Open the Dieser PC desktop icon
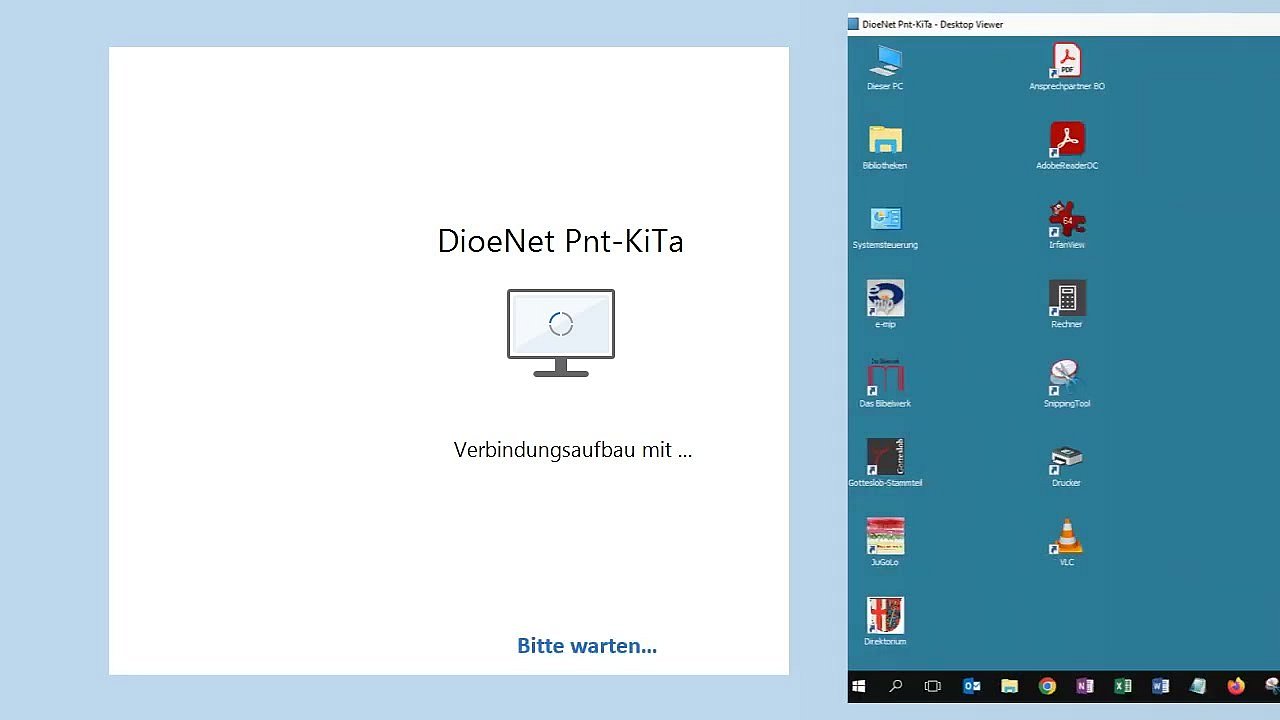This screenshot has height=720, width=1280. [x=885, y=62]
